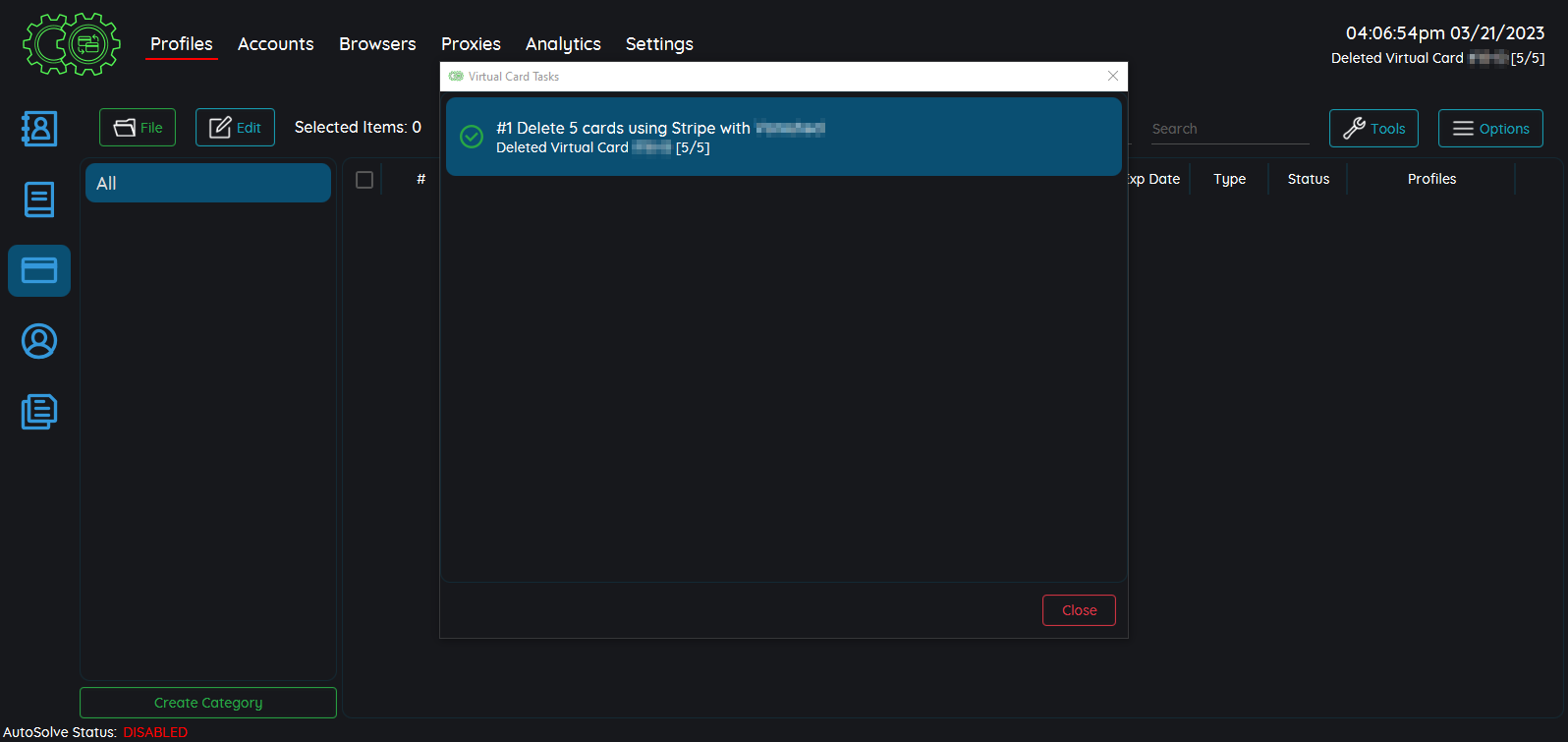Toggle the select-all table checkbox
This screenshot has width=1568, height=742.
pyautogui.click(x=364, y=180)
